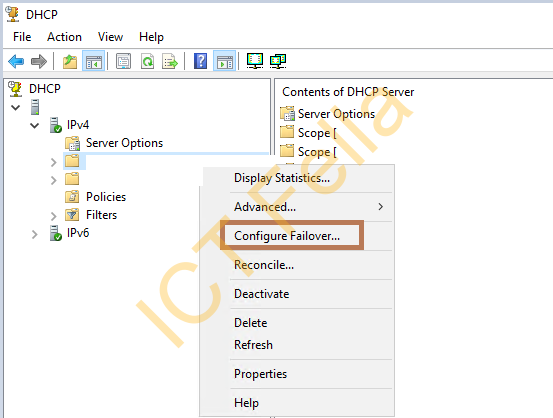Click the green Refresh toolbar icon
Screen dimensions: 553x418
pos(147,61)
